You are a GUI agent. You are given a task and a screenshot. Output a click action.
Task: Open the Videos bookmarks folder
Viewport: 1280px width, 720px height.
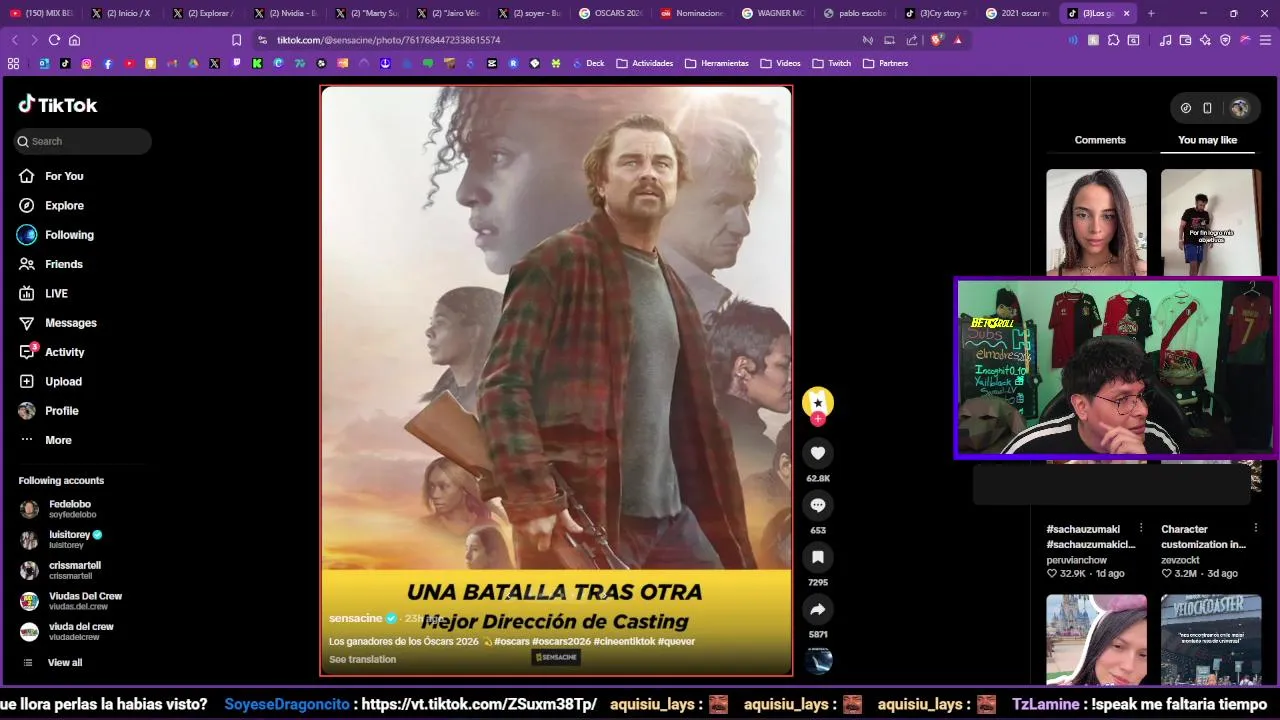click(x=780, y=63)
